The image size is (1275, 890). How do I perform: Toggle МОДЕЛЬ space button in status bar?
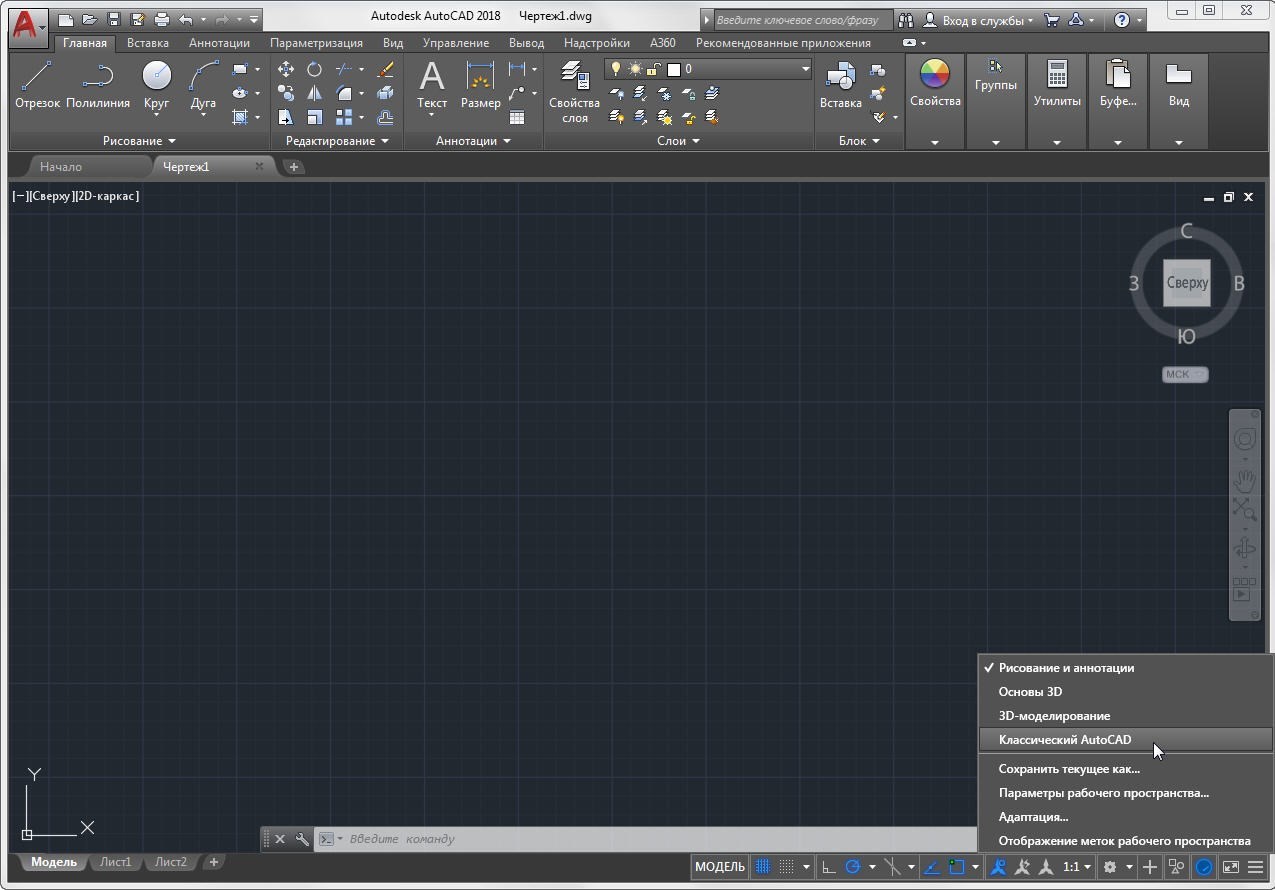(x=719, y=867)
